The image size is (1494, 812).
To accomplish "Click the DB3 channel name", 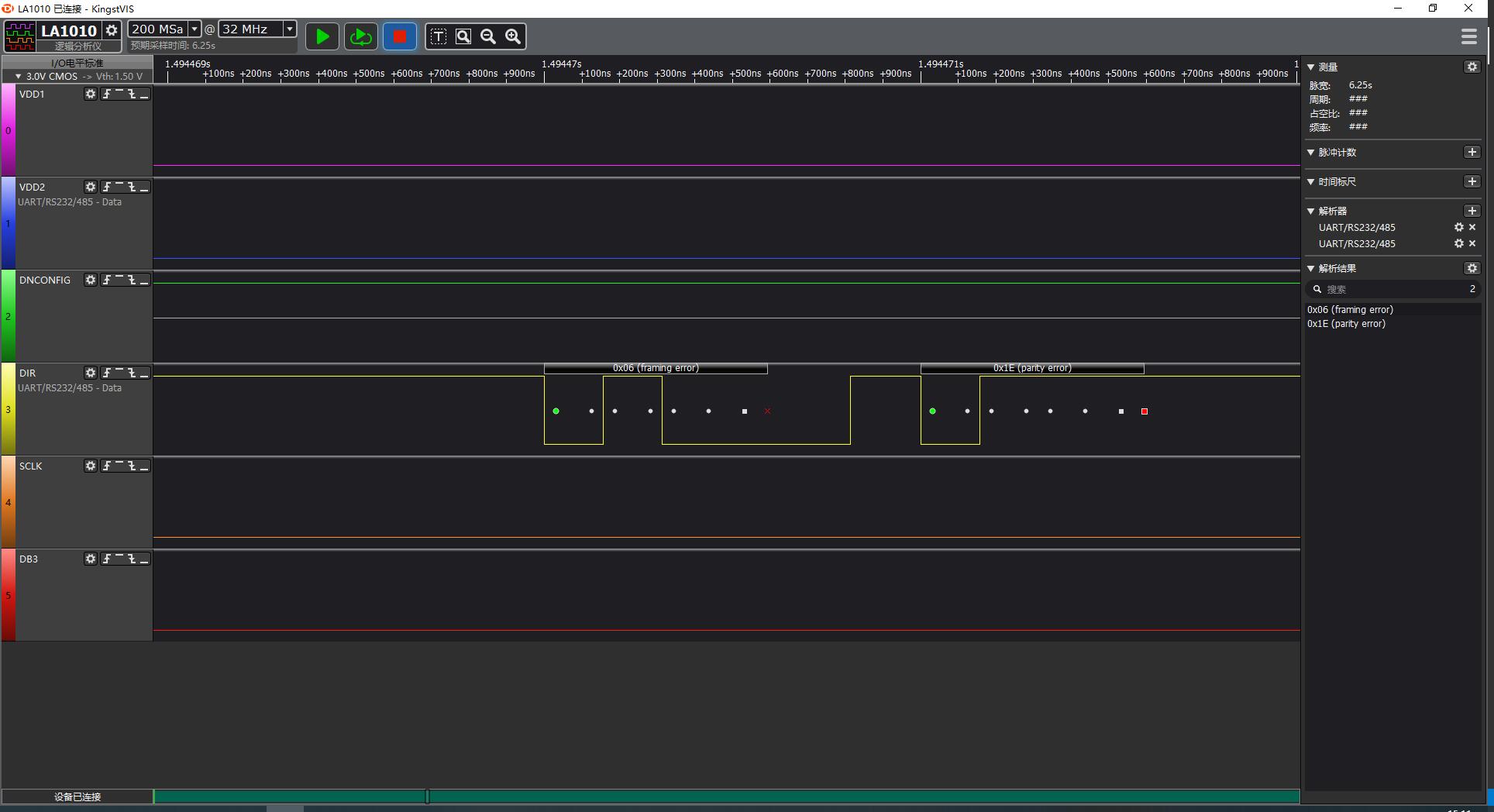I will tap(29, 559).
